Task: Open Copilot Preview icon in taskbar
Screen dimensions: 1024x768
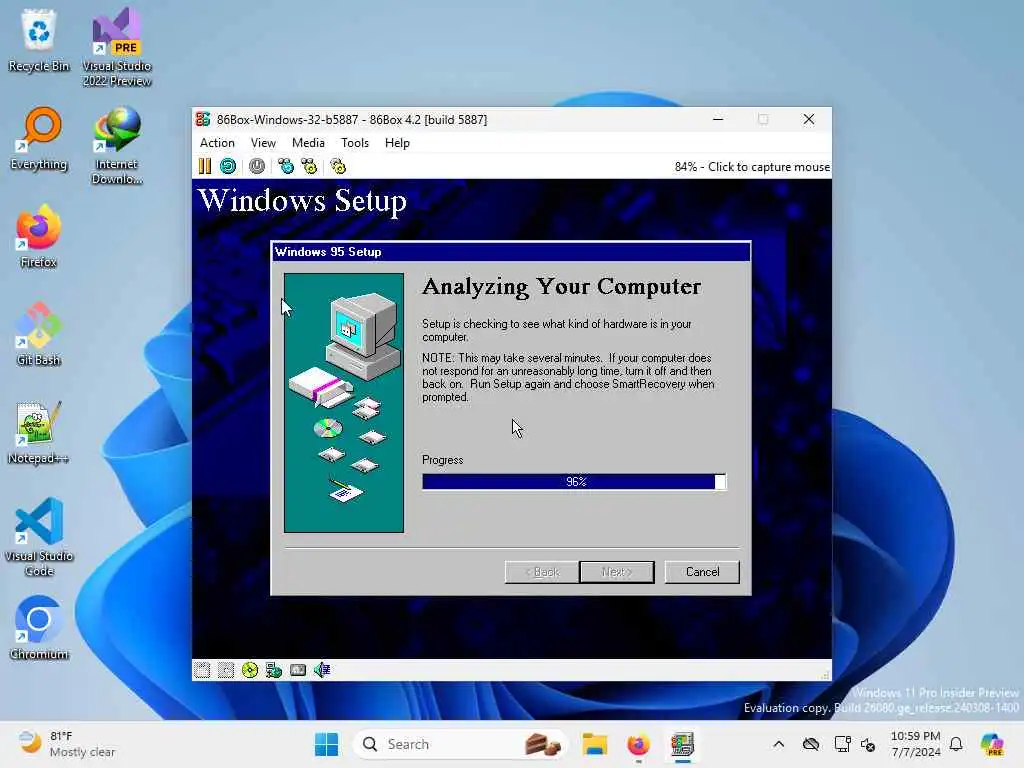Action: [992, 744]
